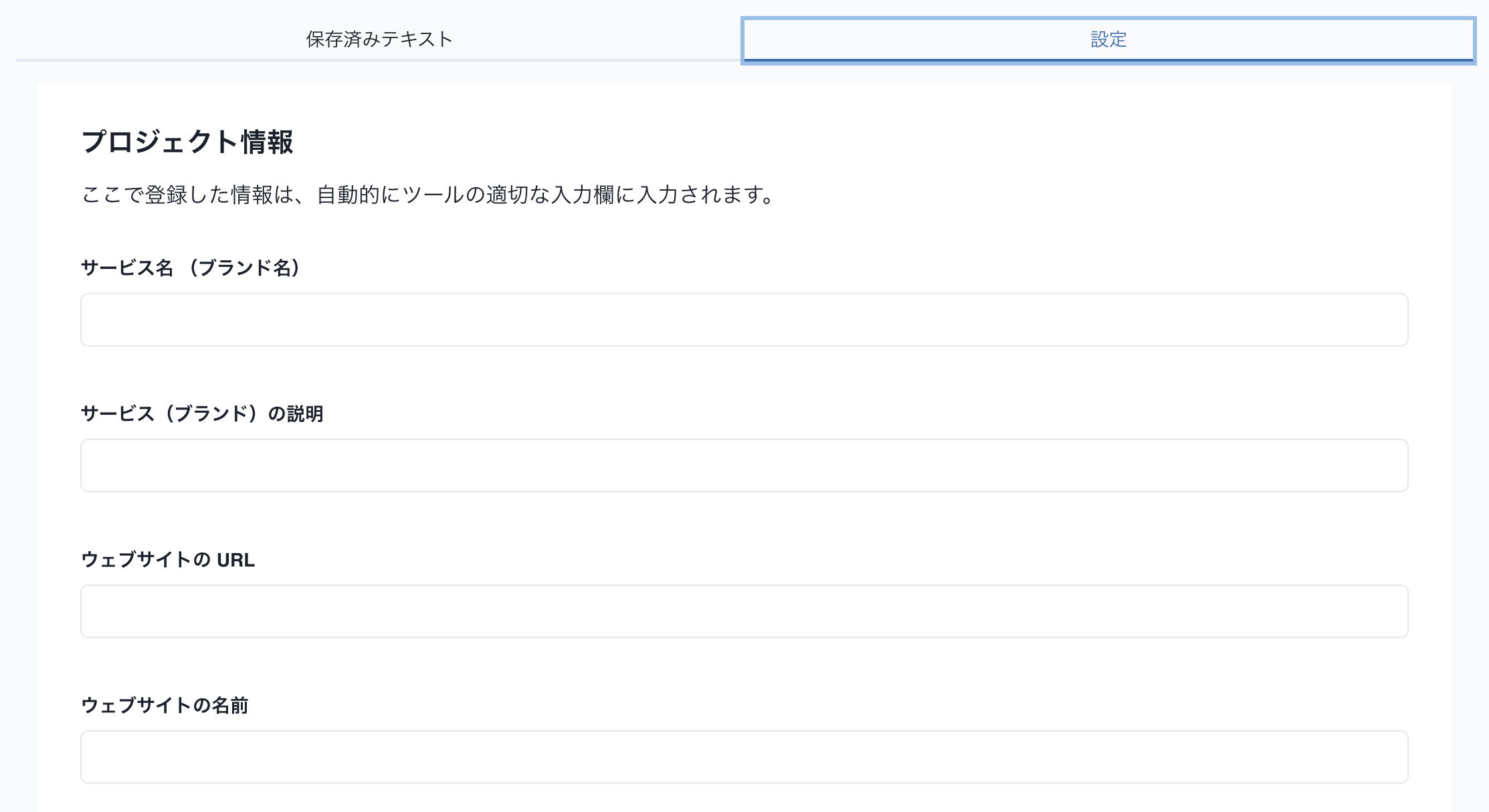1489x812 pixels.
Task: Click the サービス名(ブランド名) input field
Action: [x=744, y=320]
